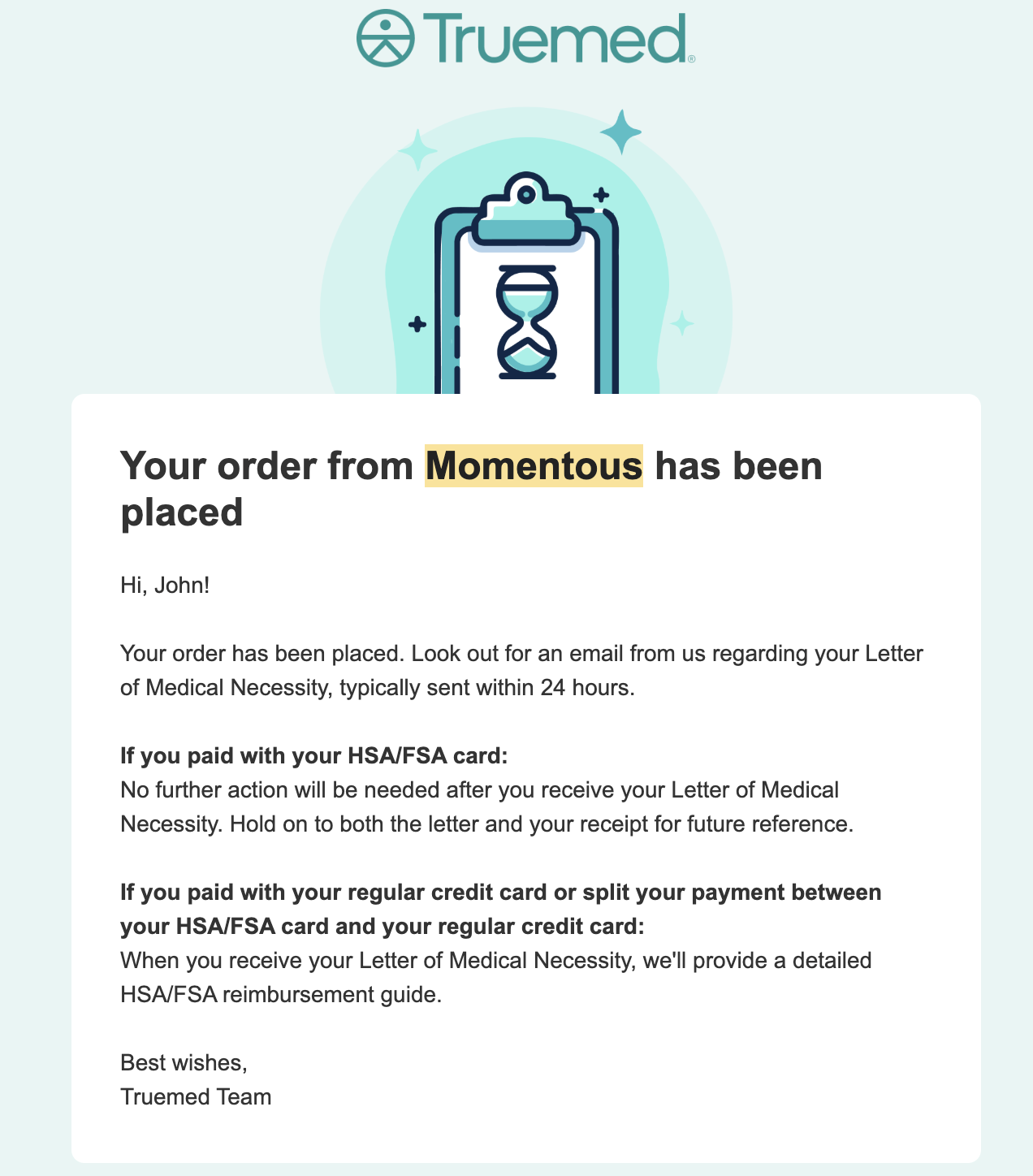The height and width of the screenshot is (1176, 1033).
Task: Click the Truemed wordmark text
Action: [554, 38]
